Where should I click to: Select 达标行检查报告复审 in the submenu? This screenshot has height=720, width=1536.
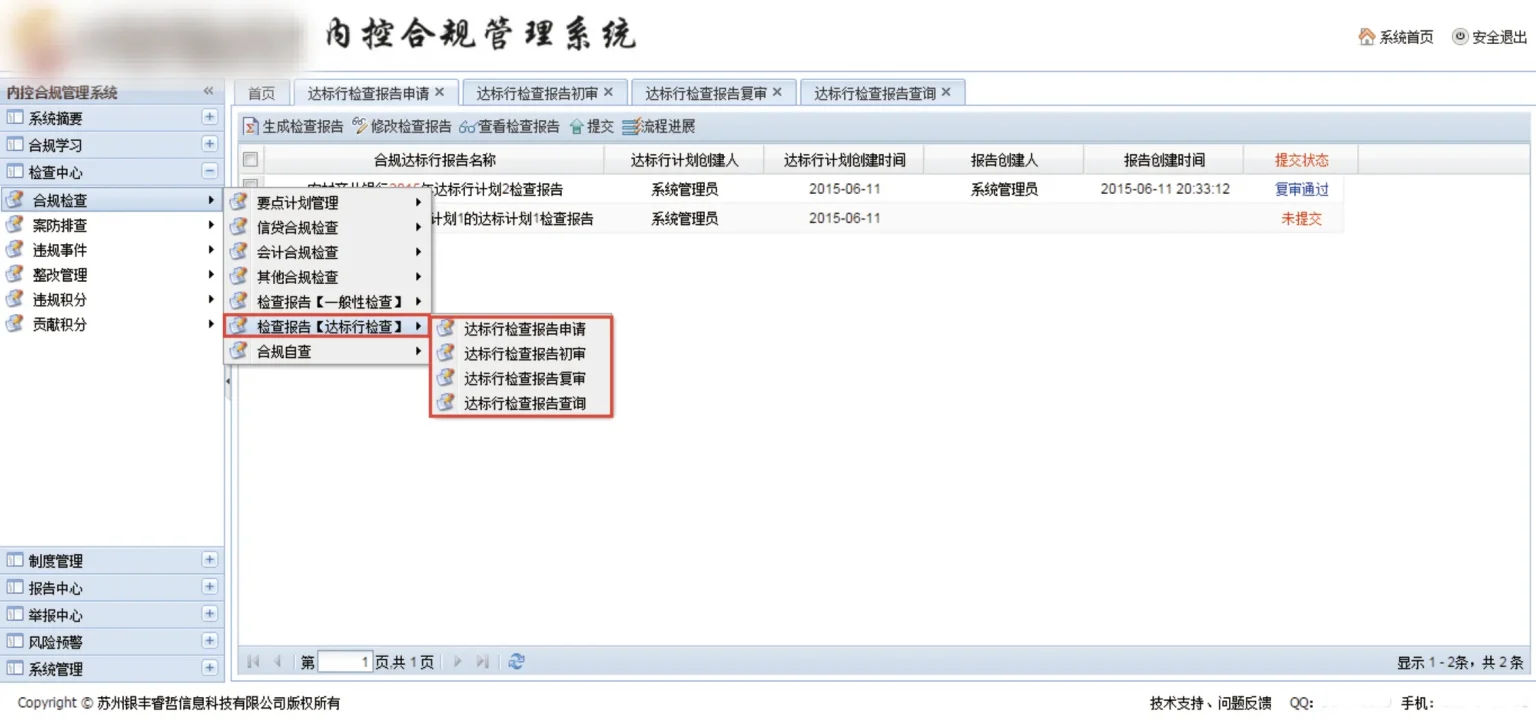tap(524, 379)
